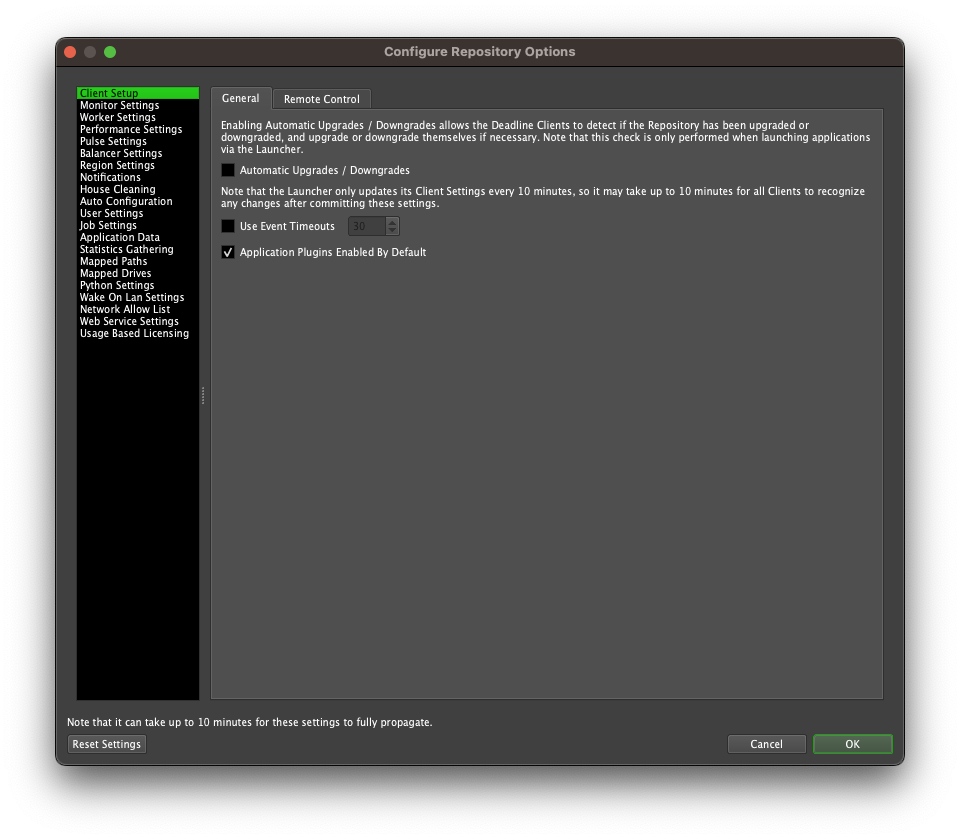The height and width of the screenshot is (839, 960).
Task: Increase event timeout with up arrow
Action: click(x=392, y=222)
